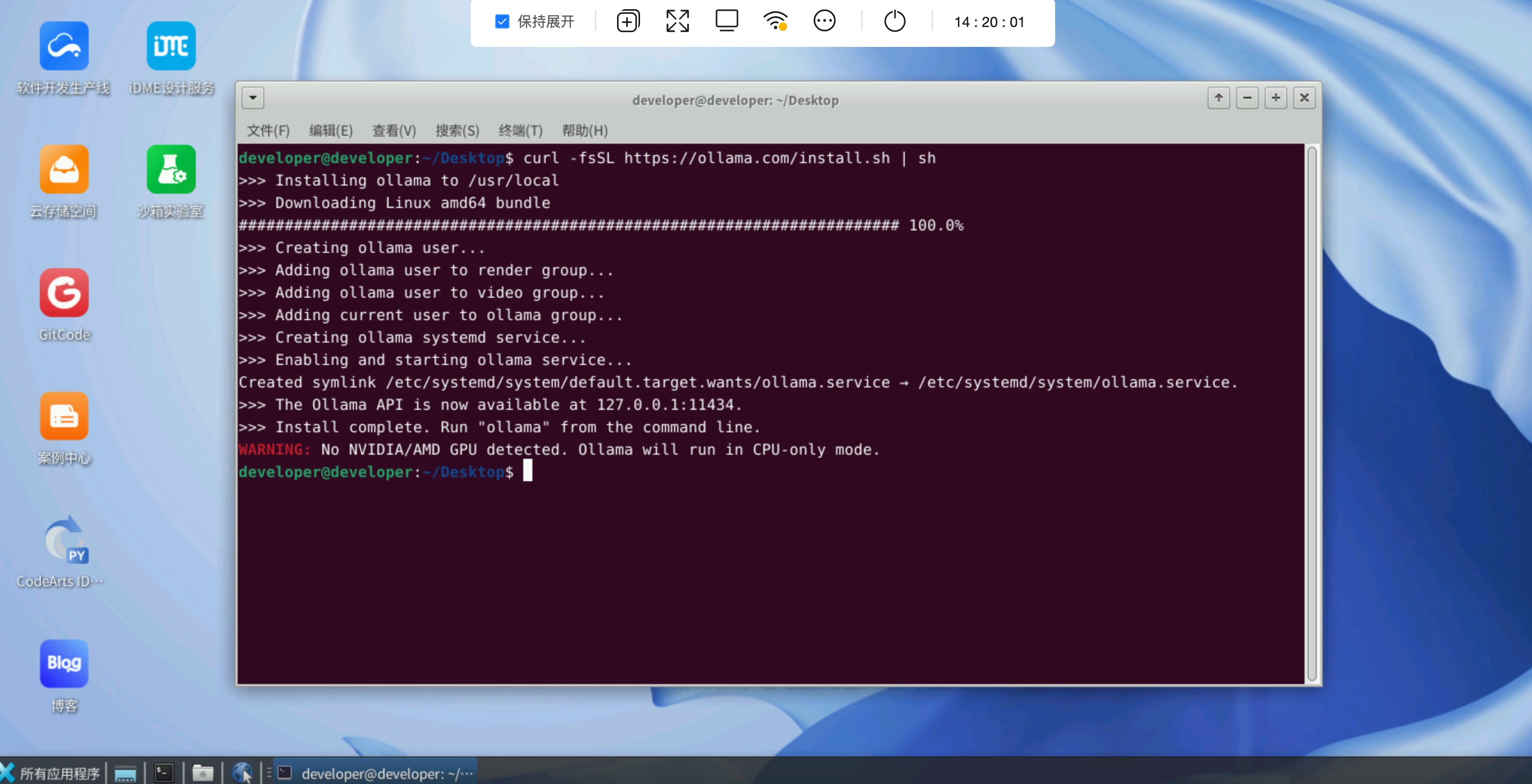The height and width of the screenshot is (784, 1532).
Task: Click the terminal vertical scrollbar
Action: point(1311,414)
